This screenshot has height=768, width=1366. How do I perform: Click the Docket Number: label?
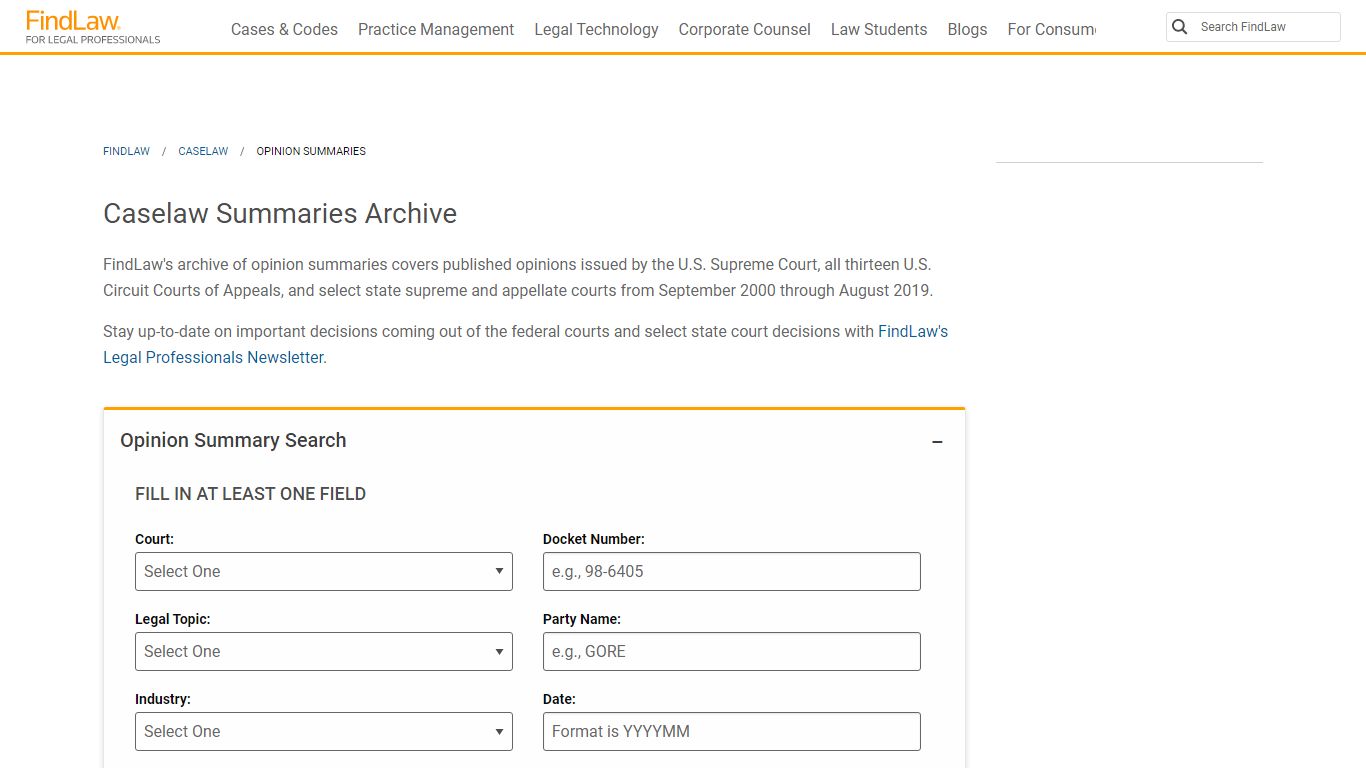click(593, 539)
